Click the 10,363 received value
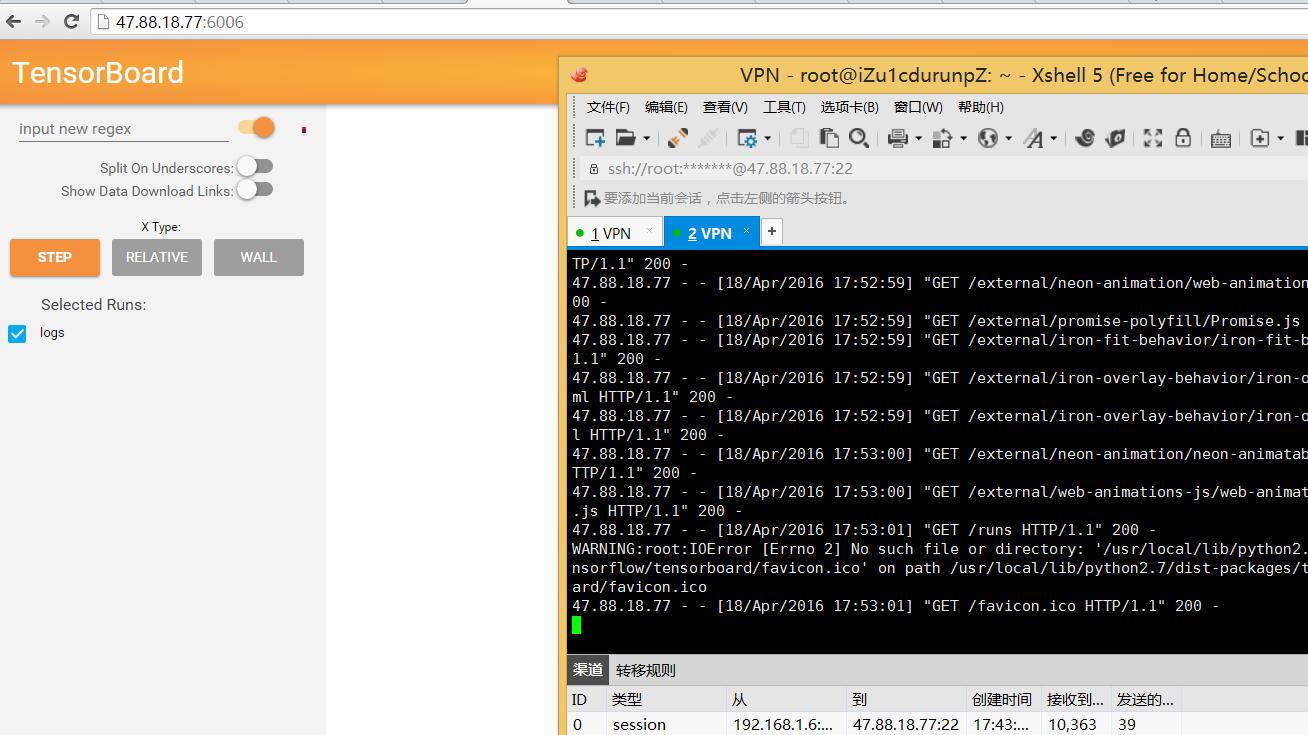1308x735 pixels. tap(1071, 724)
